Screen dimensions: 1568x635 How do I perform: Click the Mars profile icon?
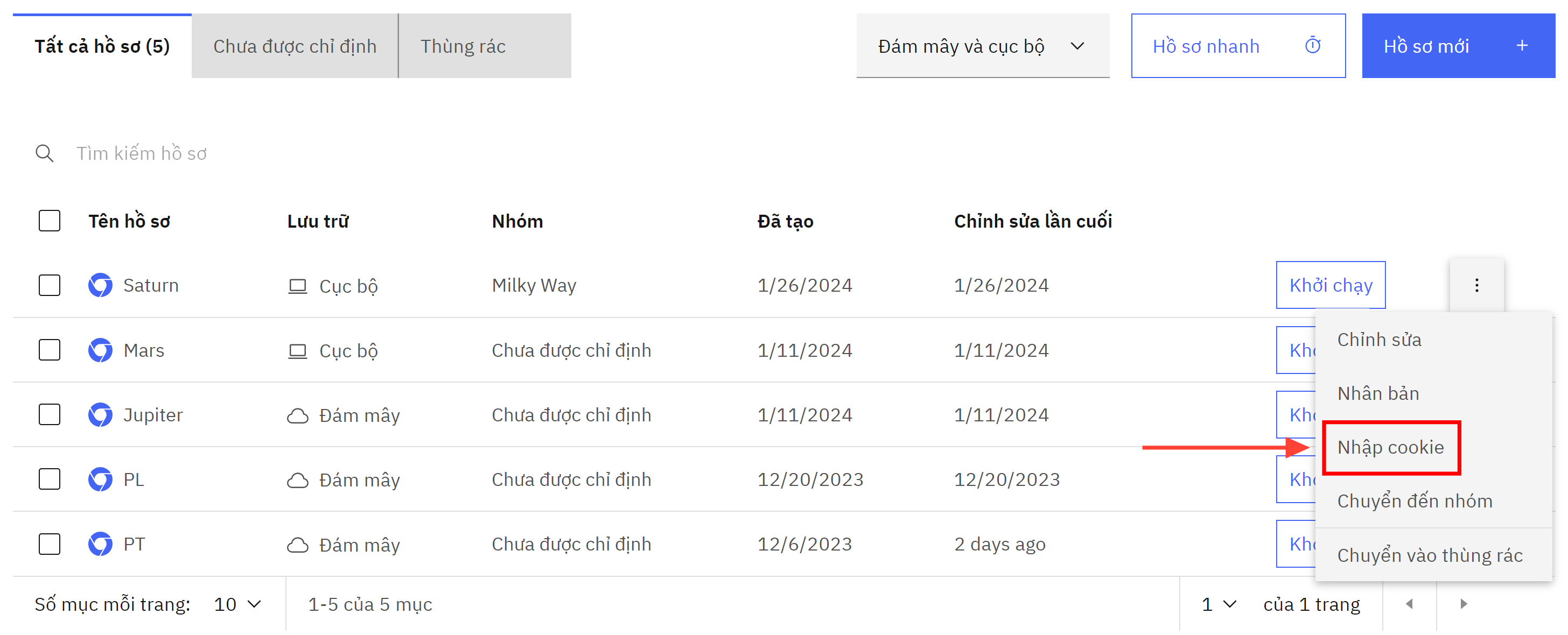[99, 349]
